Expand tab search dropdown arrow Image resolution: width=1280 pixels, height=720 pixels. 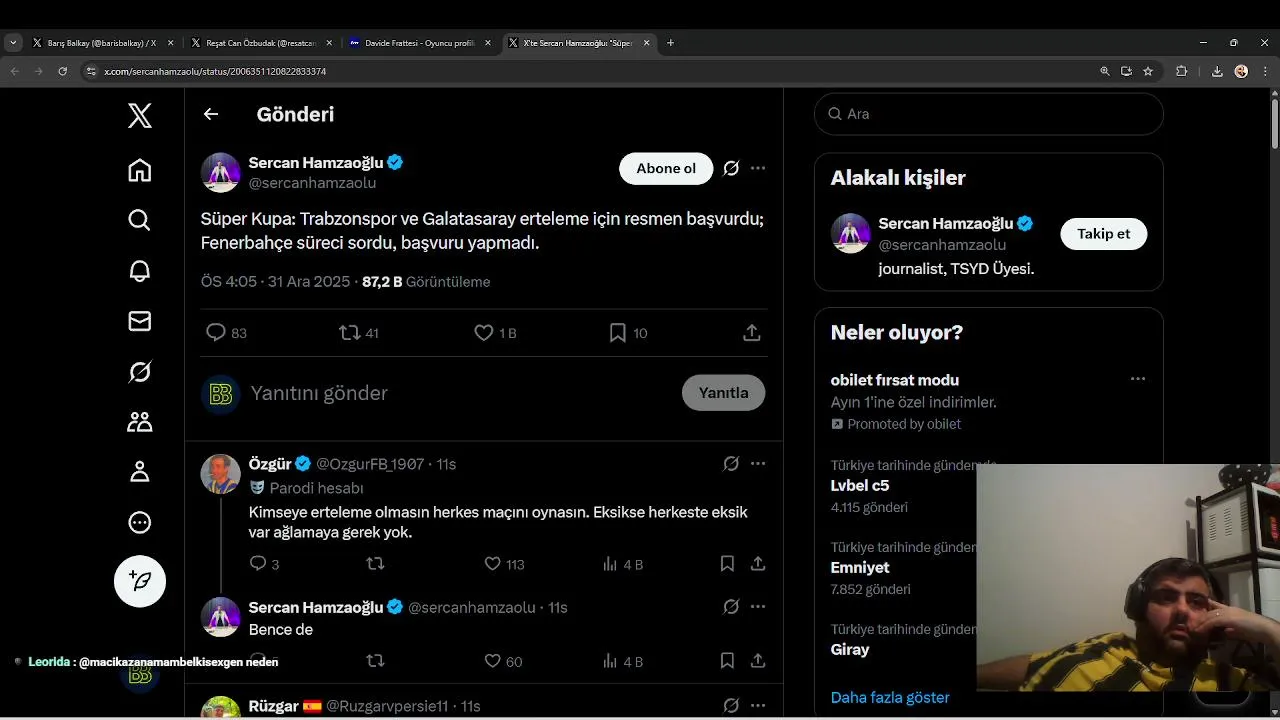click(x=13, y=43)
